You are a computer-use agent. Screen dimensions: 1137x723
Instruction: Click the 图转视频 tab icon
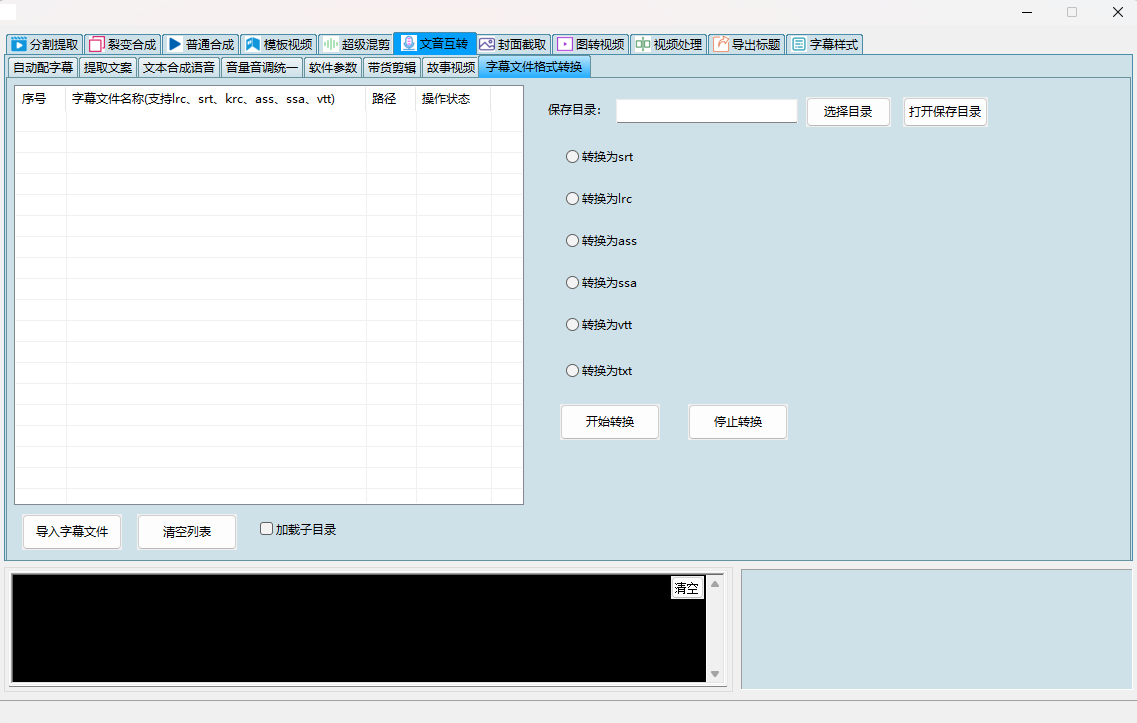(x=565, y=45)
